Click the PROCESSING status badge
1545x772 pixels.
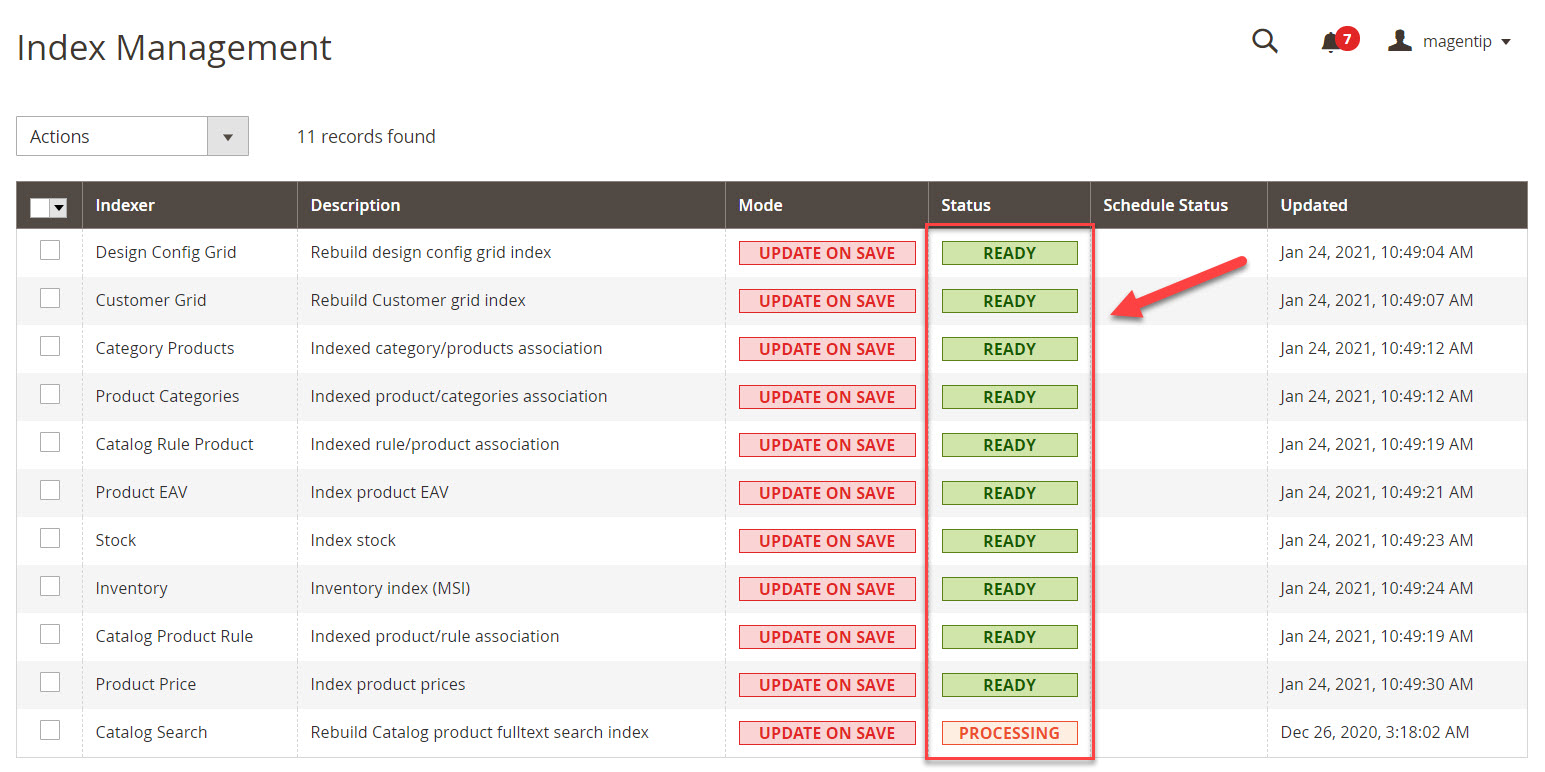(1009, 732)
